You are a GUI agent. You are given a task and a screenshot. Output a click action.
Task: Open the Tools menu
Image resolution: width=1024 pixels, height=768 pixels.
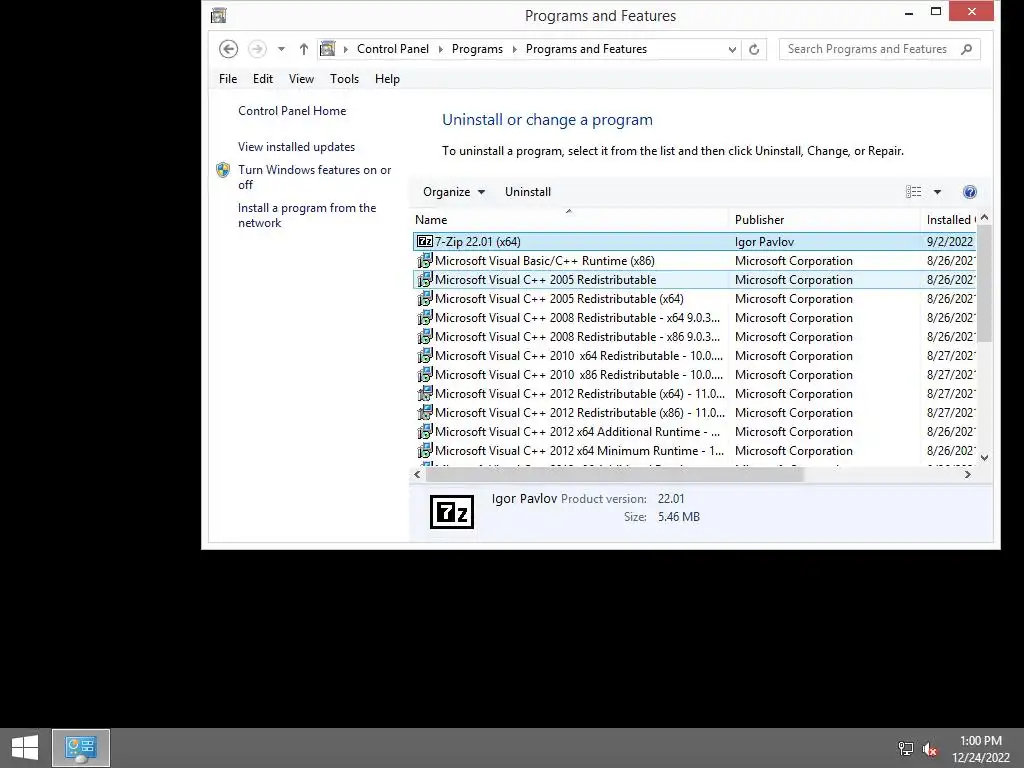344,79
